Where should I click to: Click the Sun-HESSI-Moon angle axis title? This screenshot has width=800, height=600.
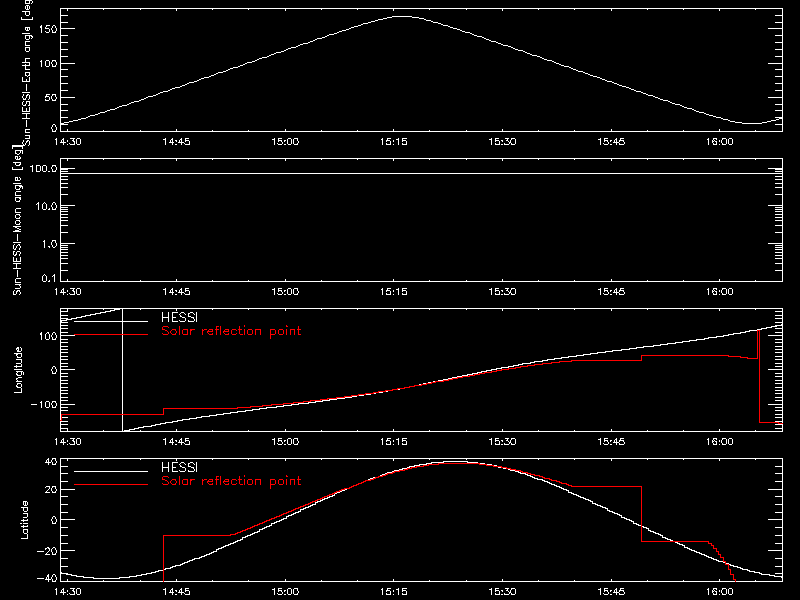pyautogui.click(x=17, y=220)
